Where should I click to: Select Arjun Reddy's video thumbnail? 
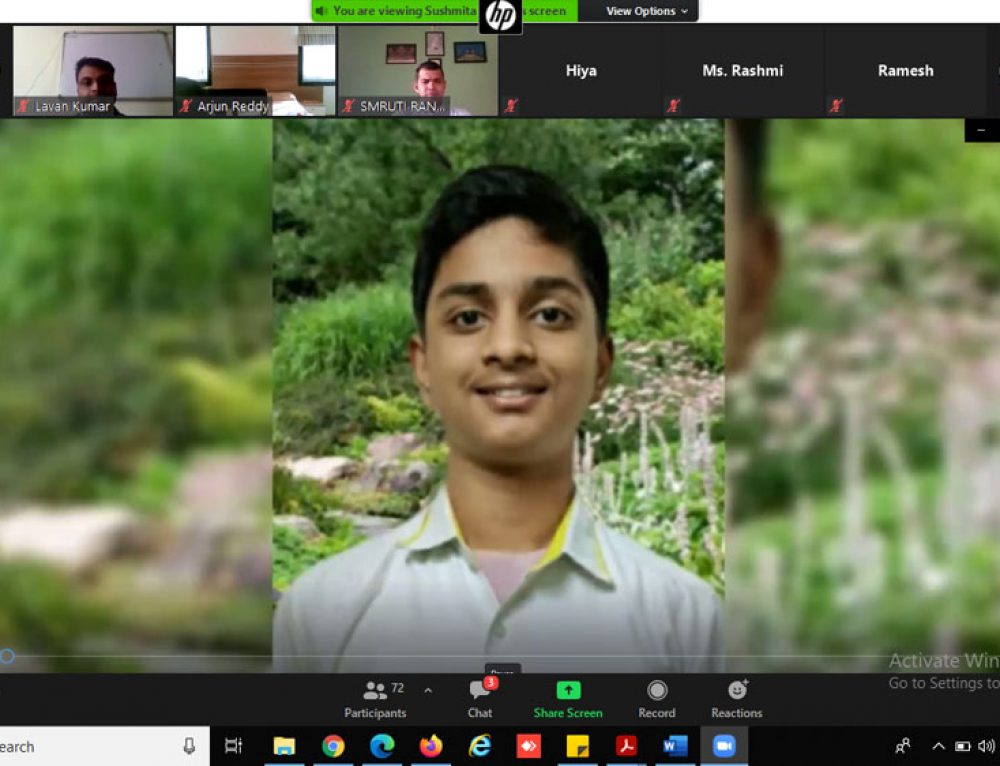[x=255, y=71]
